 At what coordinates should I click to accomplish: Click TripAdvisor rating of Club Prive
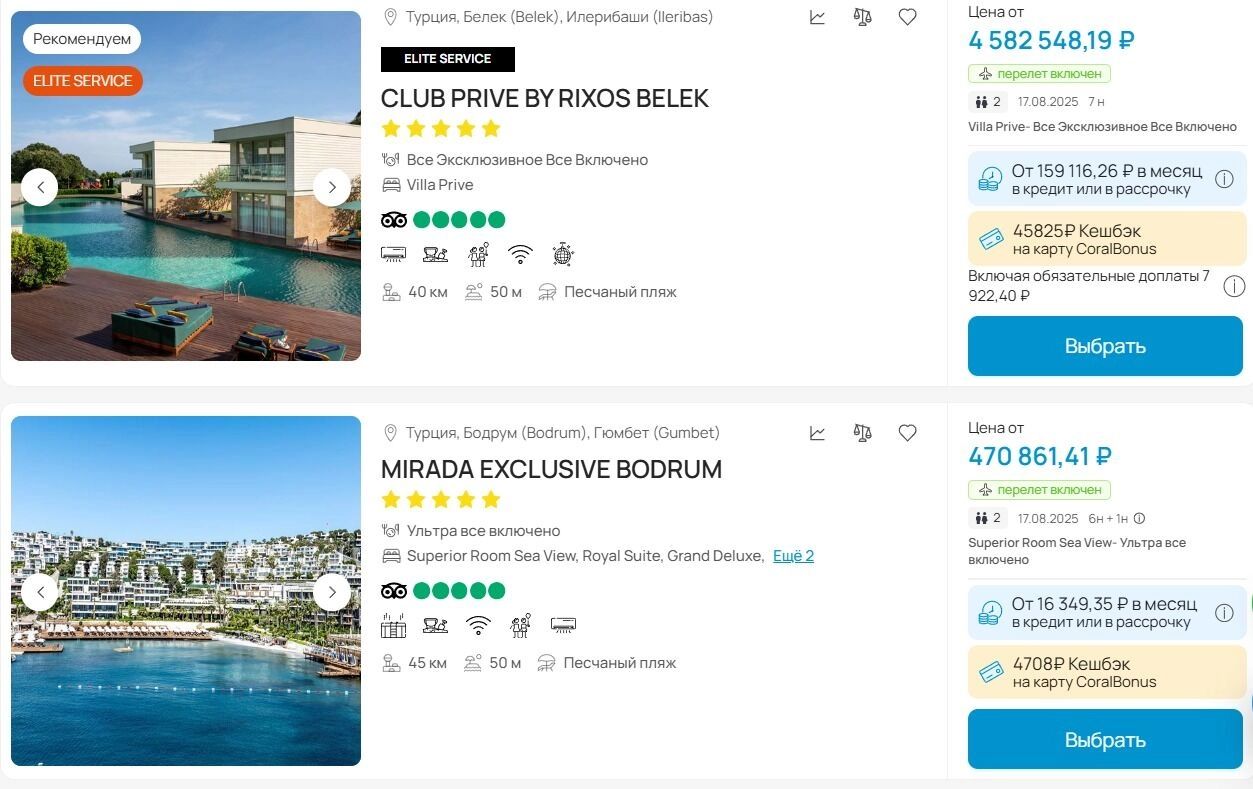coord(443,220)
